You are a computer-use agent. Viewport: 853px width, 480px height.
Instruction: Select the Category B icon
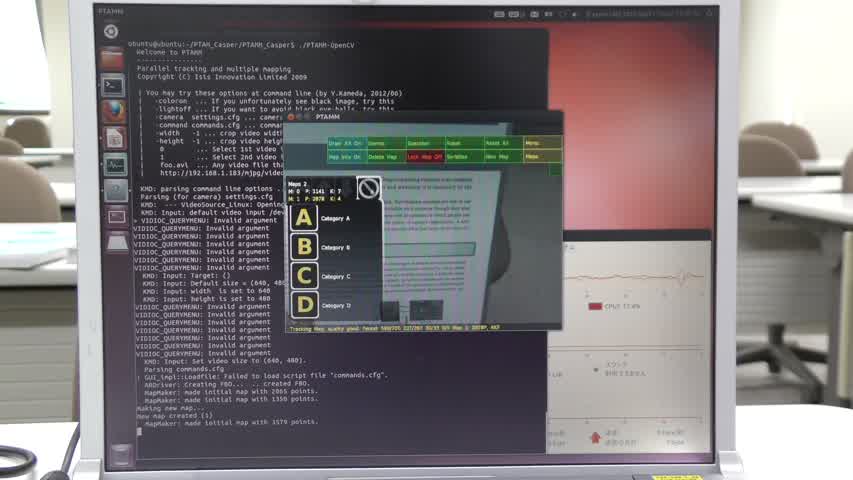[304, 246]
